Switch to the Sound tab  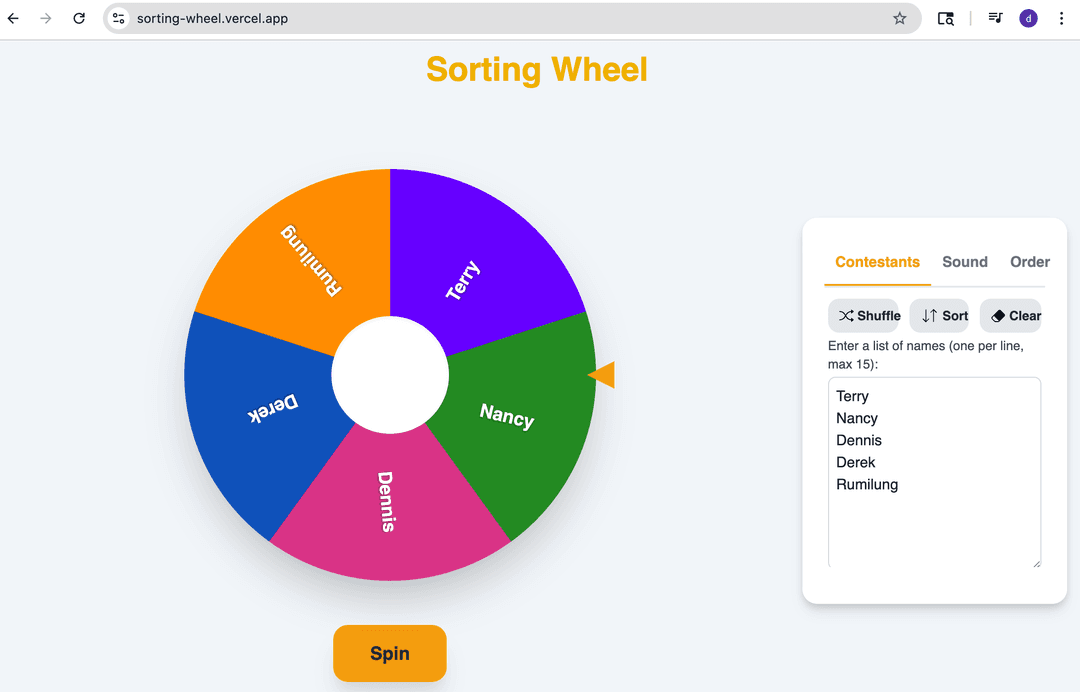click(964, 262)
